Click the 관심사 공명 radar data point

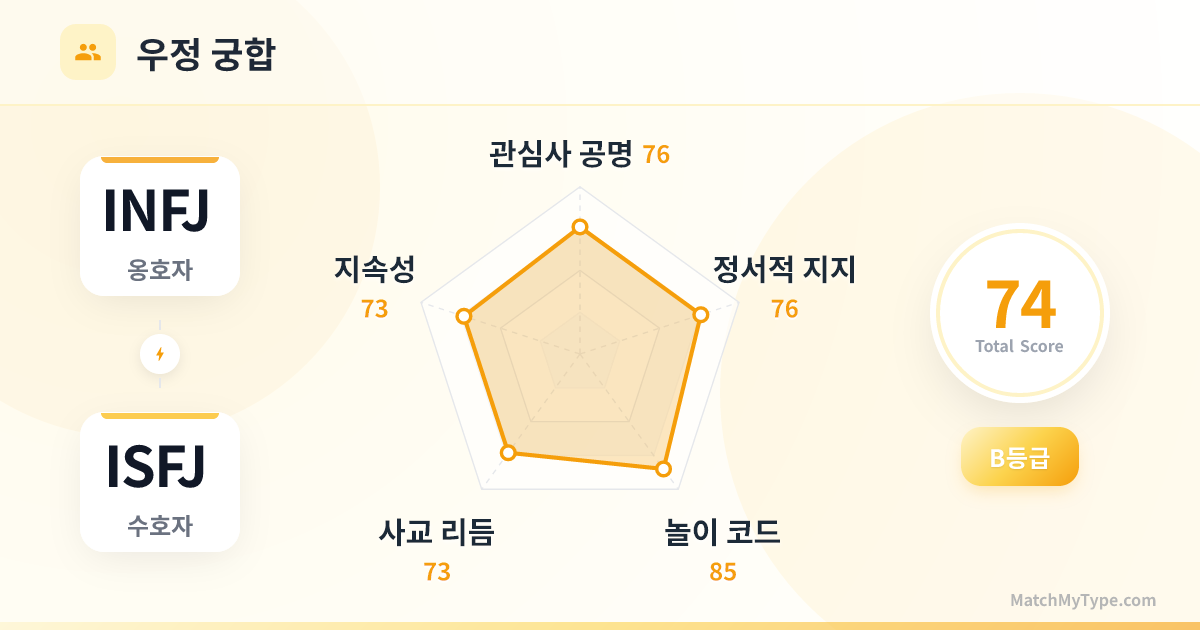(x=579, y=228)
